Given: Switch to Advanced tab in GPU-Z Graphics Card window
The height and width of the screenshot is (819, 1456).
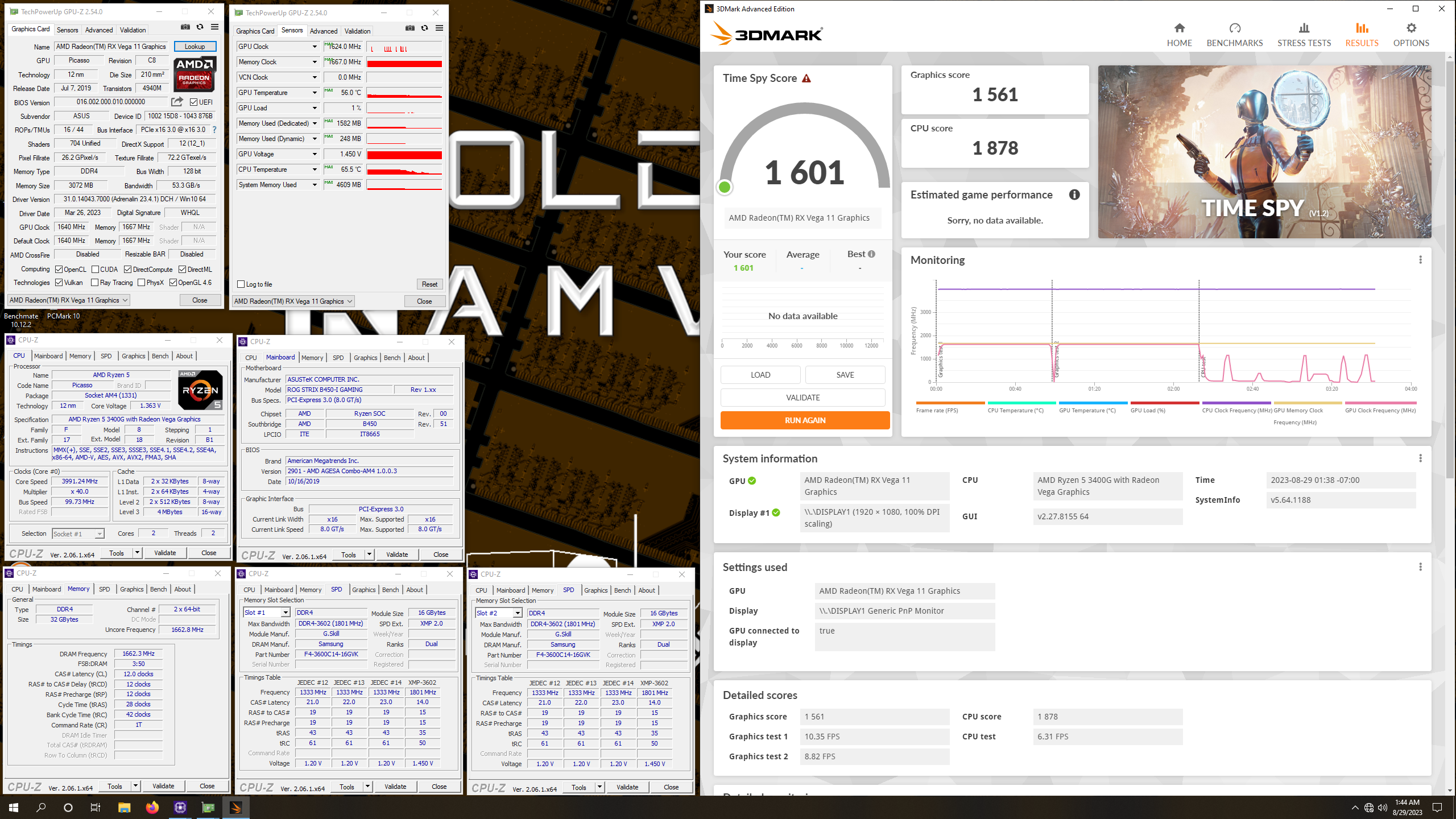Looking at the screenshot, I should 99,30.
